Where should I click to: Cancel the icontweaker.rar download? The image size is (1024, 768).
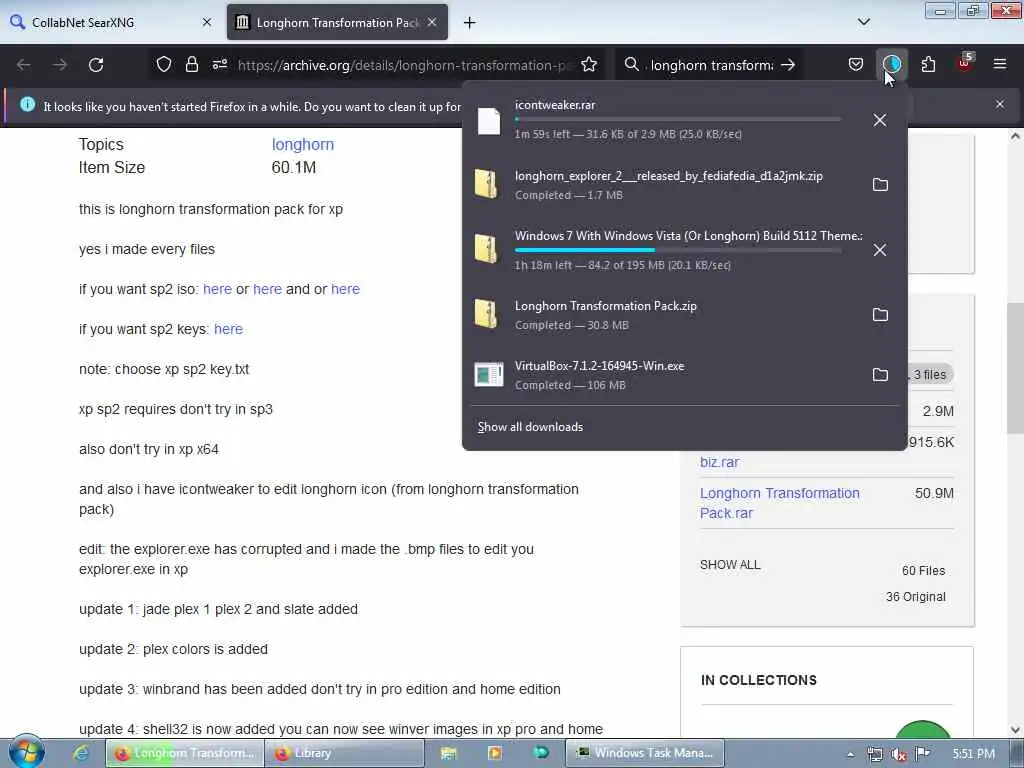[880, 120]
